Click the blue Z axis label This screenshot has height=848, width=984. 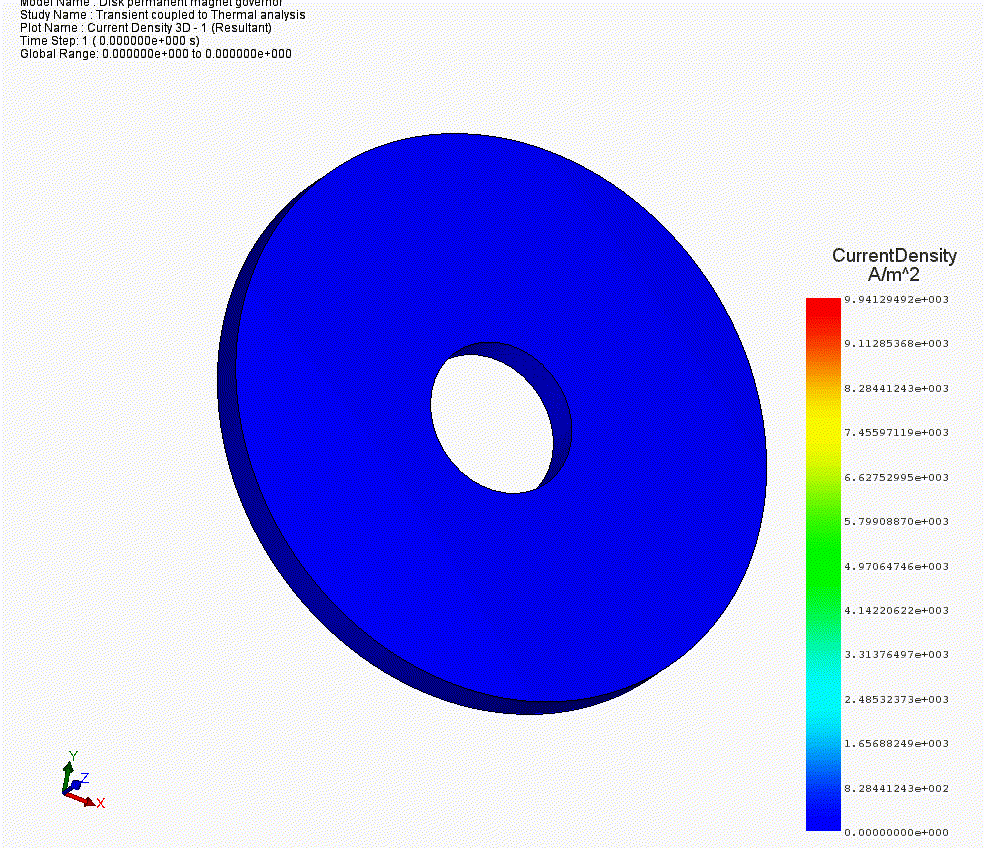(x=85, y=778)
